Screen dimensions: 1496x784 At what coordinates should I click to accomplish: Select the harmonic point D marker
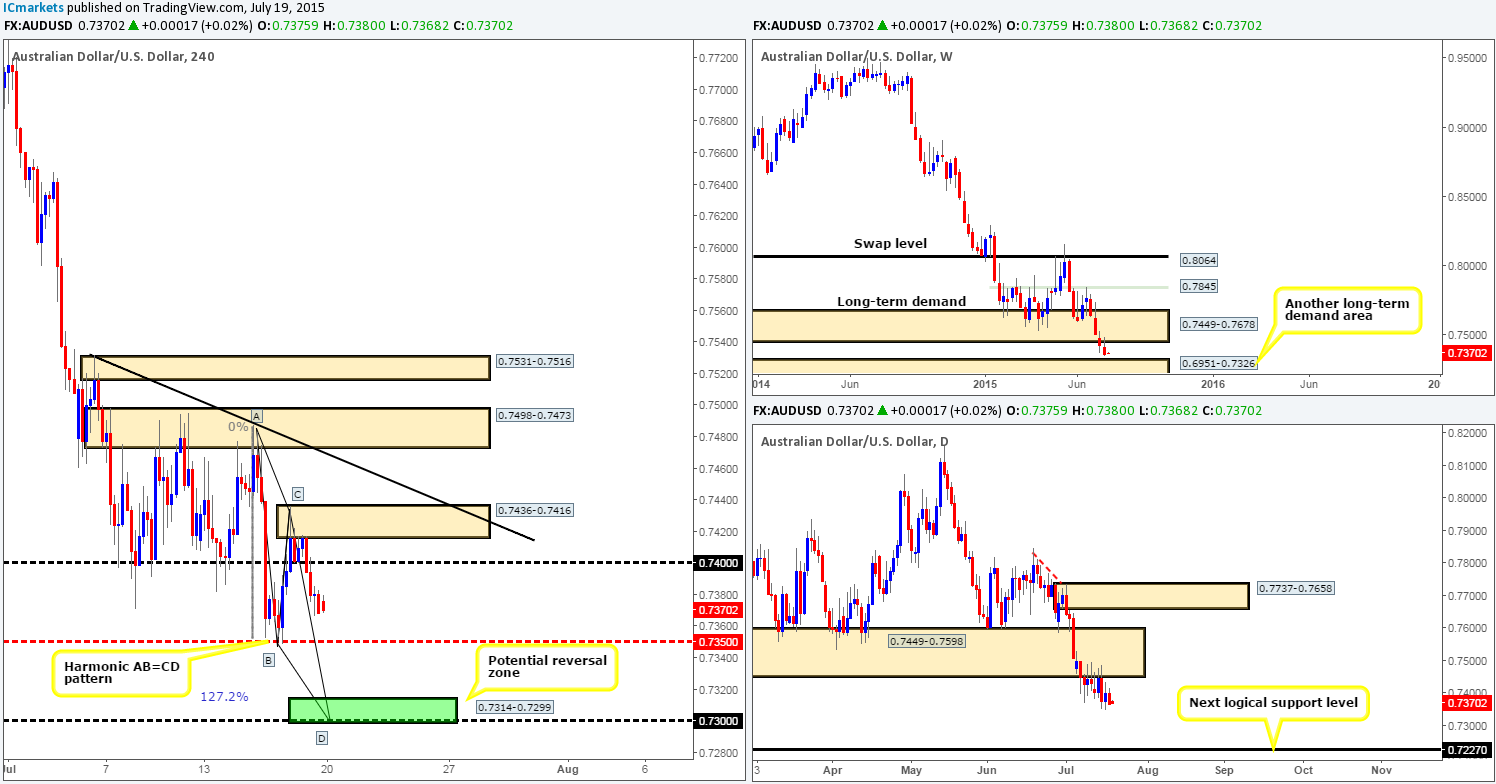[x=321, y=738]
